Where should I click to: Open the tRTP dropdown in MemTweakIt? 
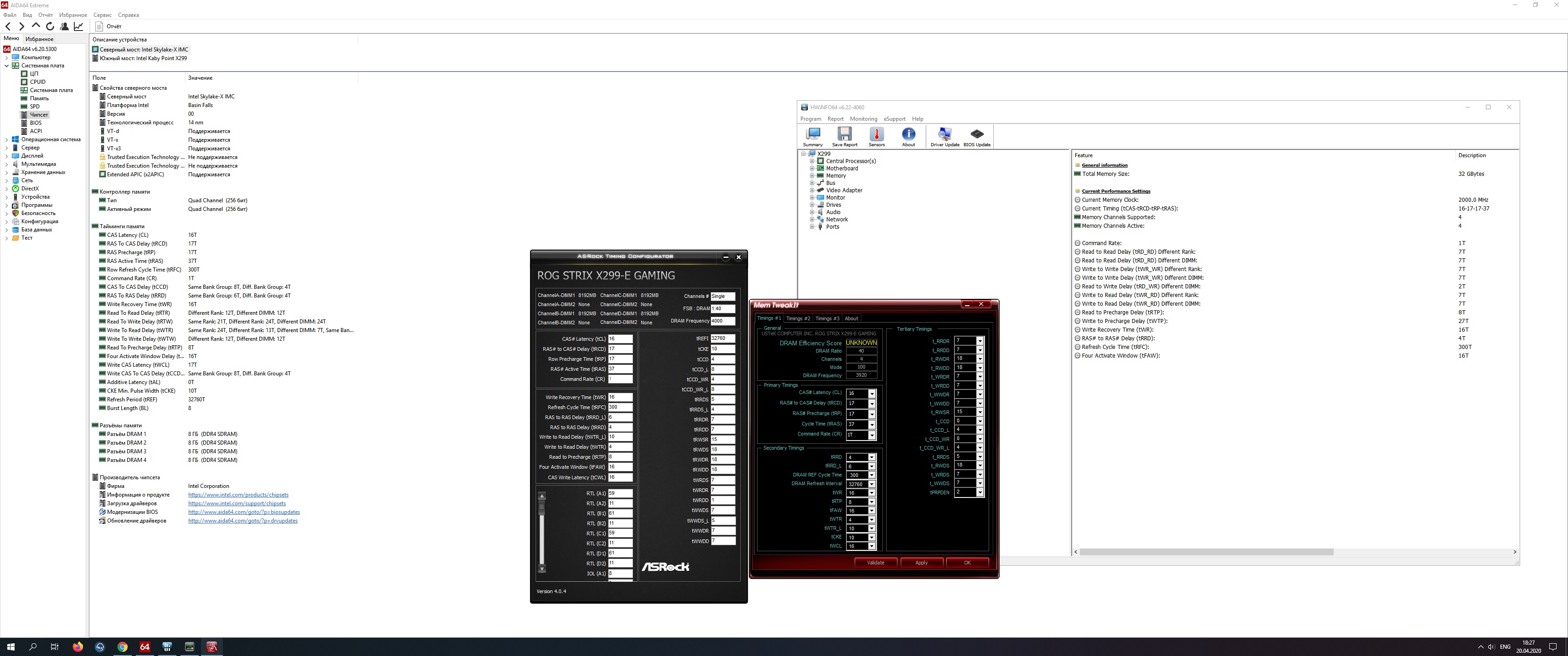pos(872,502)
